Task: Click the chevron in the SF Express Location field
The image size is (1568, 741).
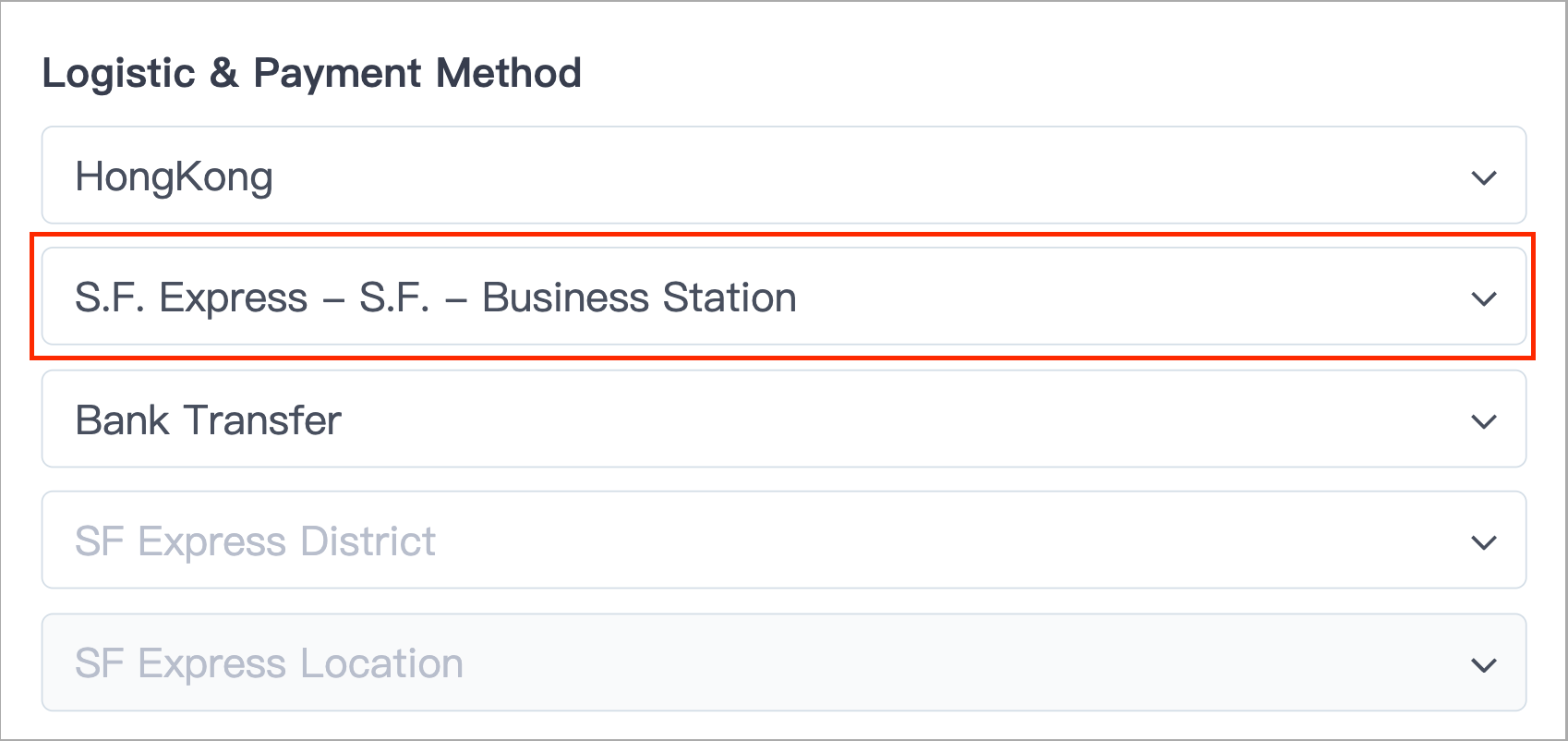Action: tap(1483, 665)
